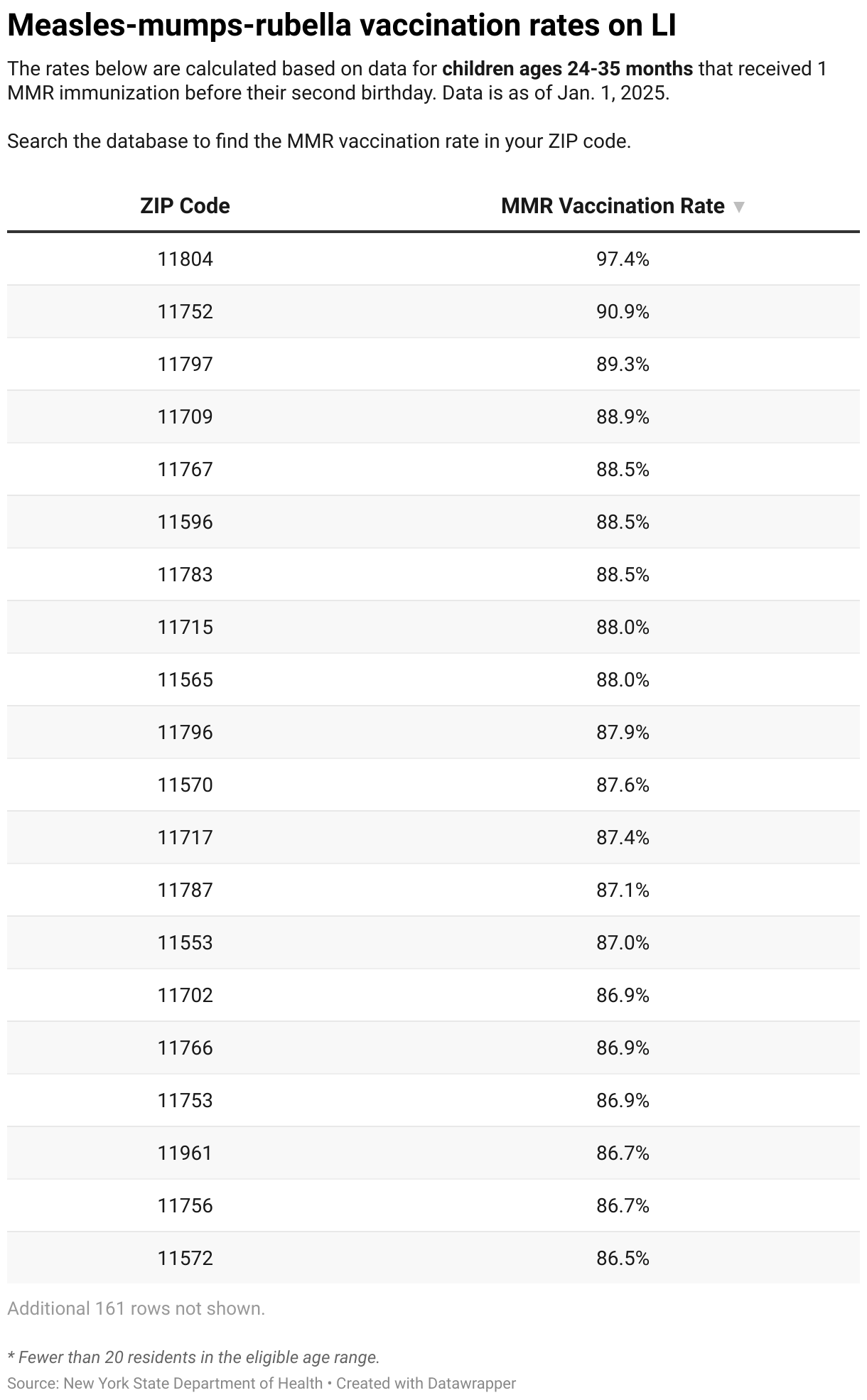Screen dimensions: 867x1400
Task: Click ZIP code 11796 cell
Action: tap(185, 733)
